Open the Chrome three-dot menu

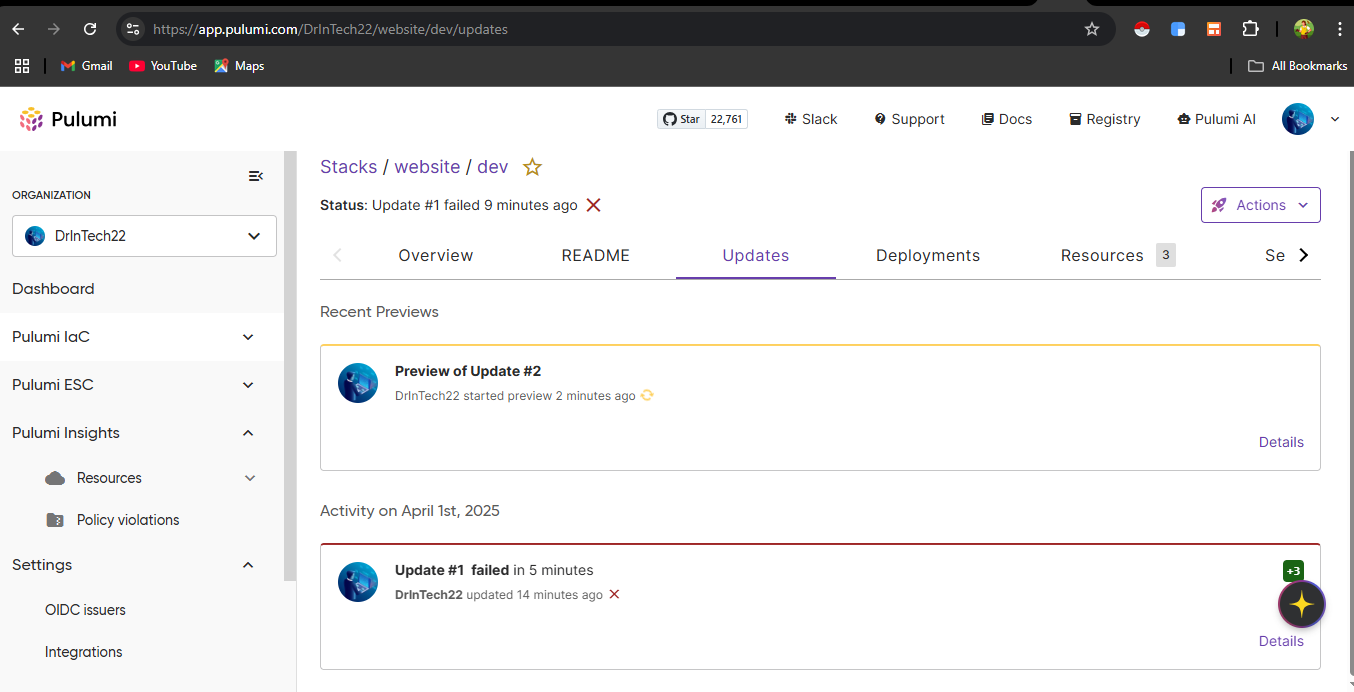coord(1339,29)
